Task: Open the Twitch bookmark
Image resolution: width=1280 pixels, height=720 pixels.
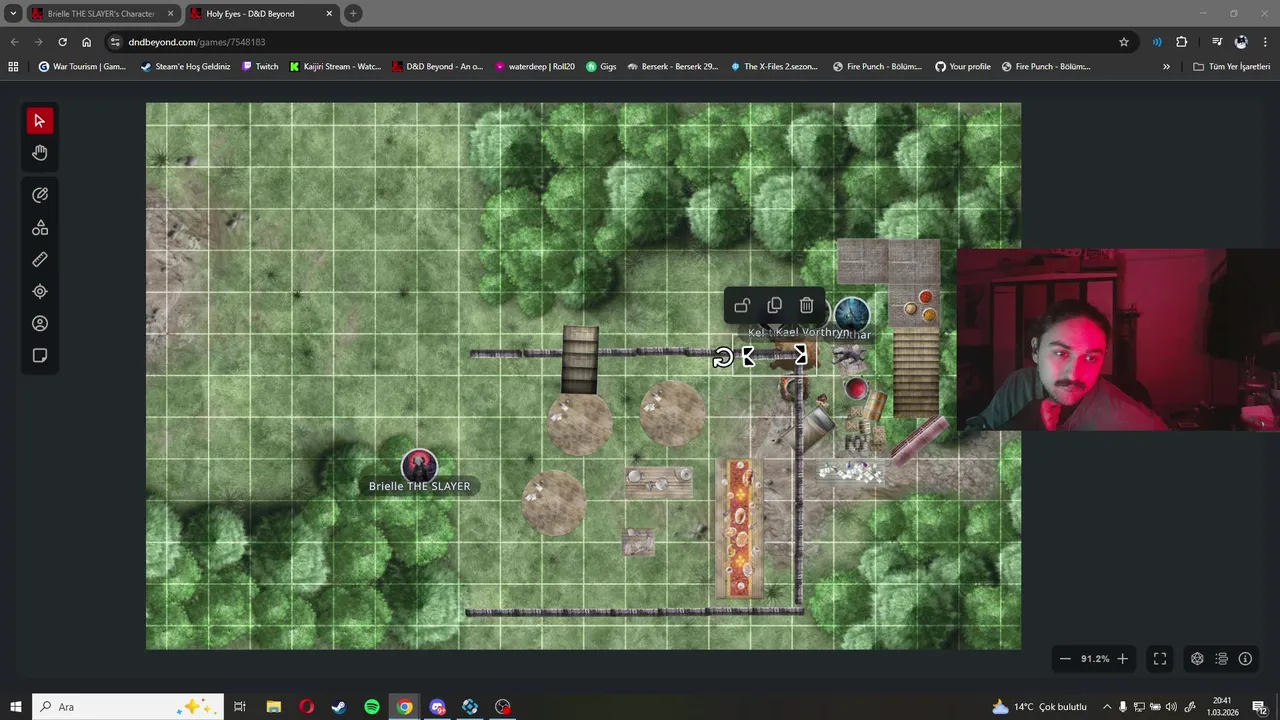Action: coord(260,67)
